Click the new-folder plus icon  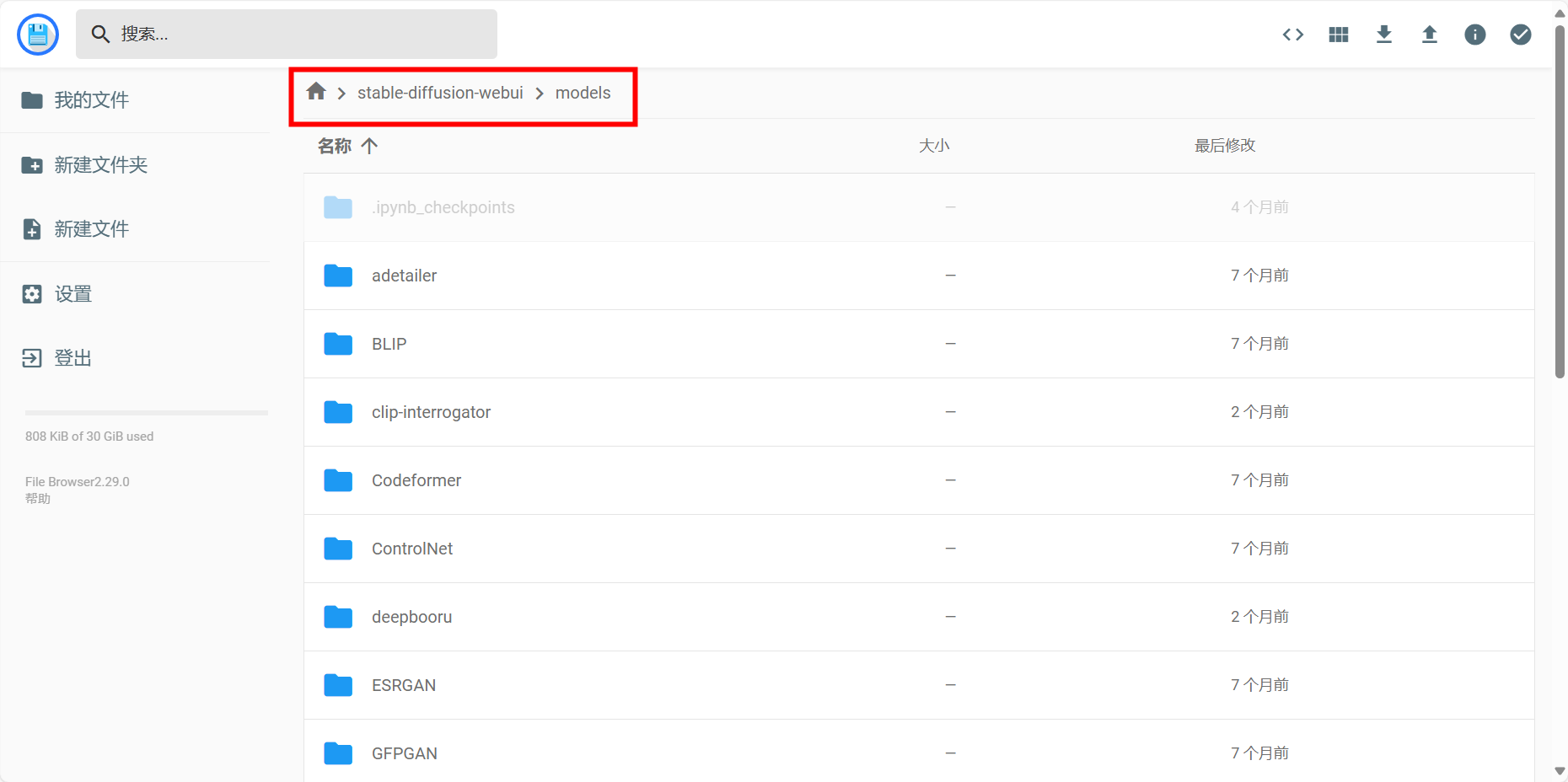32,165
